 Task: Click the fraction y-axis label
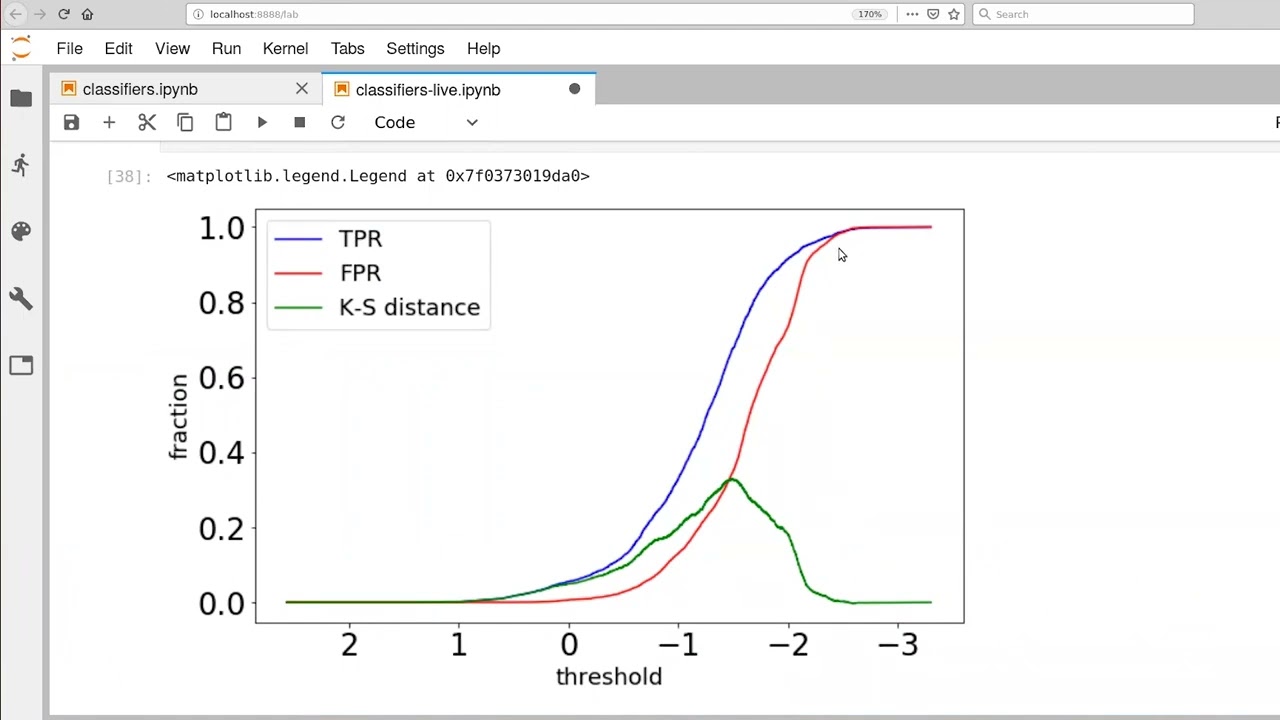(178, 416)
